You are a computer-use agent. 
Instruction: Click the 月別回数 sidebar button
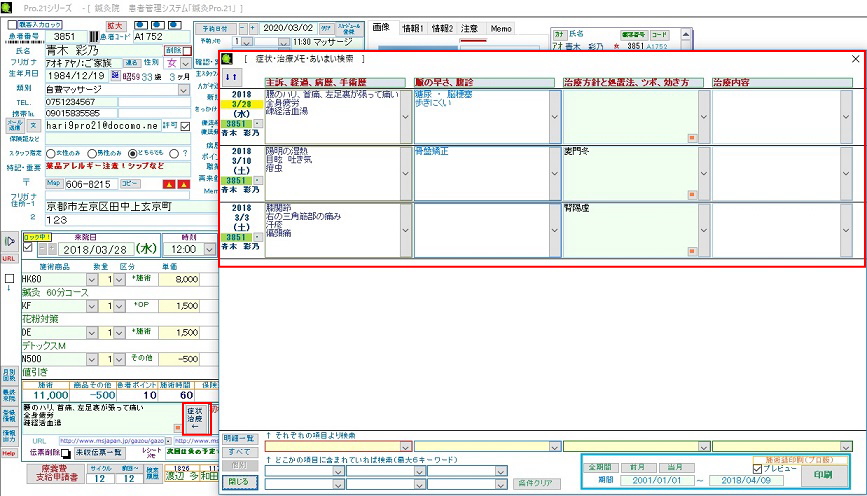(9, 374)
